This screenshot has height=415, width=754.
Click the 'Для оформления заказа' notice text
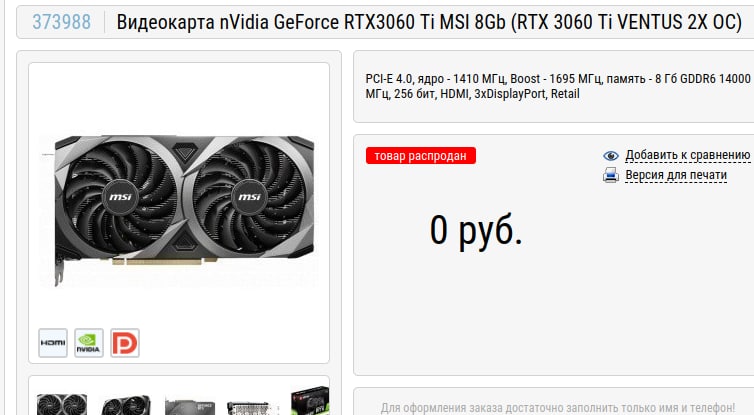pos(558,408)
